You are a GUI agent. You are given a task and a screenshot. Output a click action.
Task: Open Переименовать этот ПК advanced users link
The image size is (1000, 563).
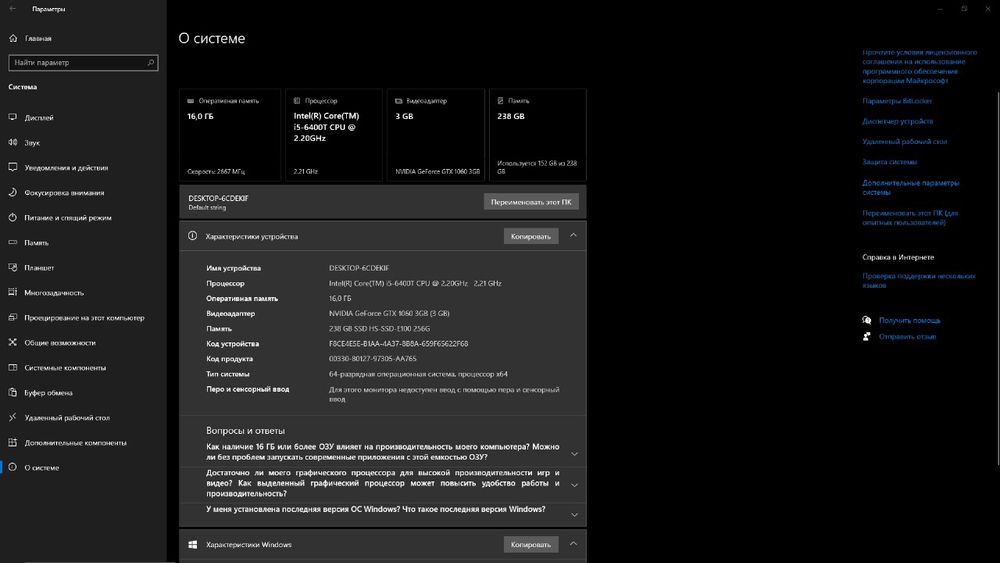tap(910, 218)
